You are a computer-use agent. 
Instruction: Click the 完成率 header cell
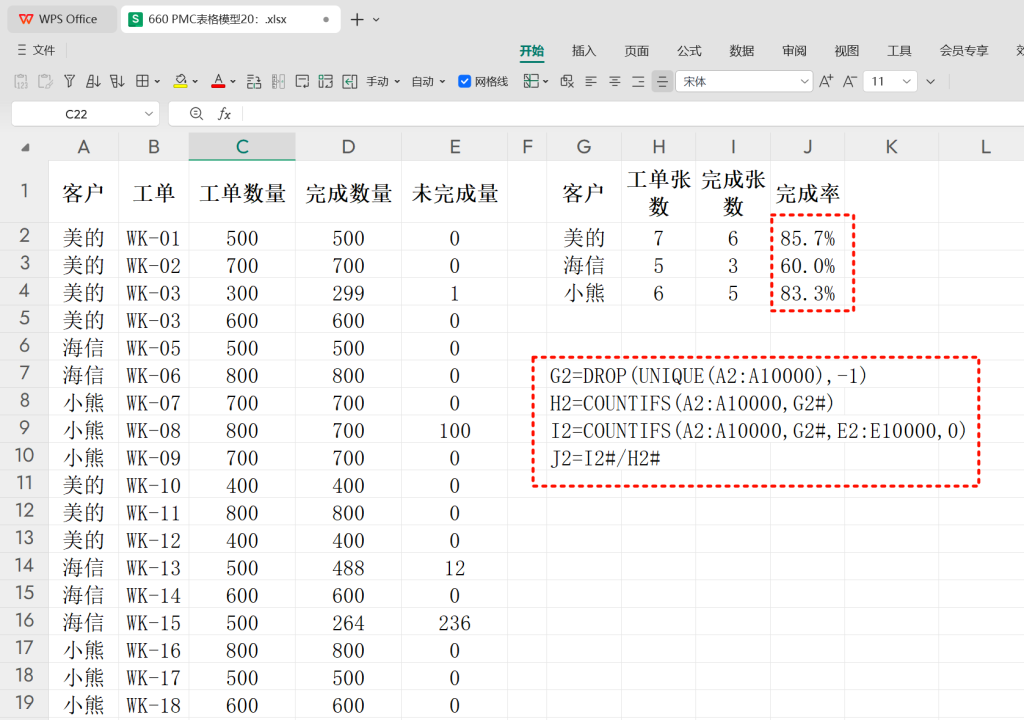(808, 193)
